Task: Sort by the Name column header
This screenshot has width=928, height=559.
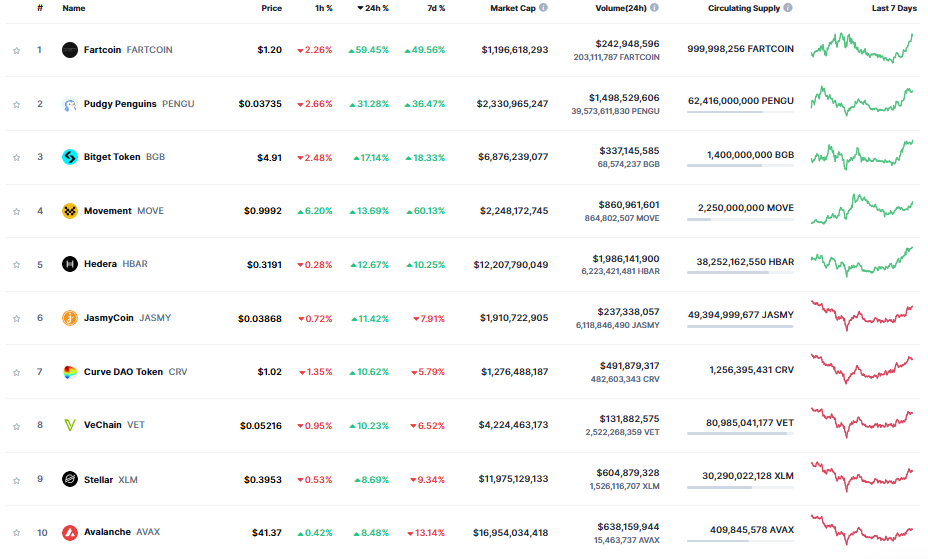Action: click(x=73, y=8)
